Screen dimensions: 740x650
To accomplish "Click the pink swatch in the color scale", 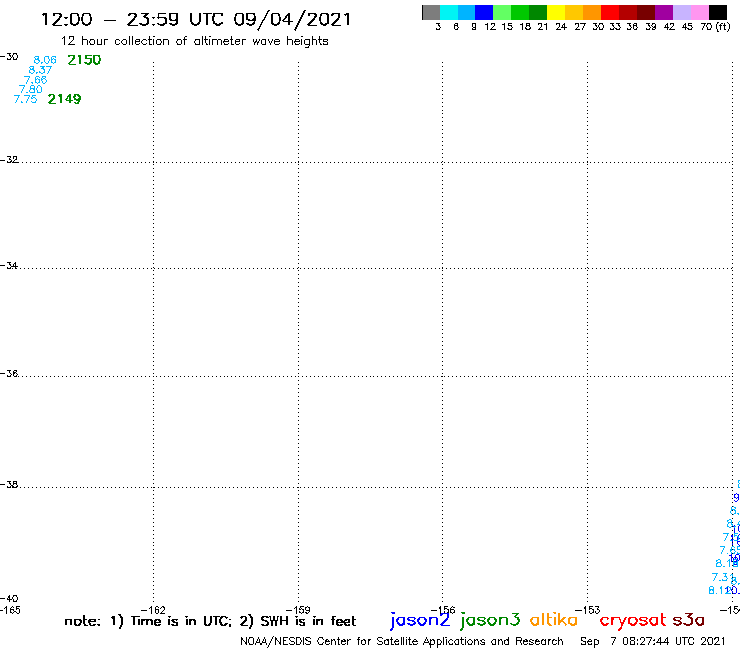I will point(700,12).
